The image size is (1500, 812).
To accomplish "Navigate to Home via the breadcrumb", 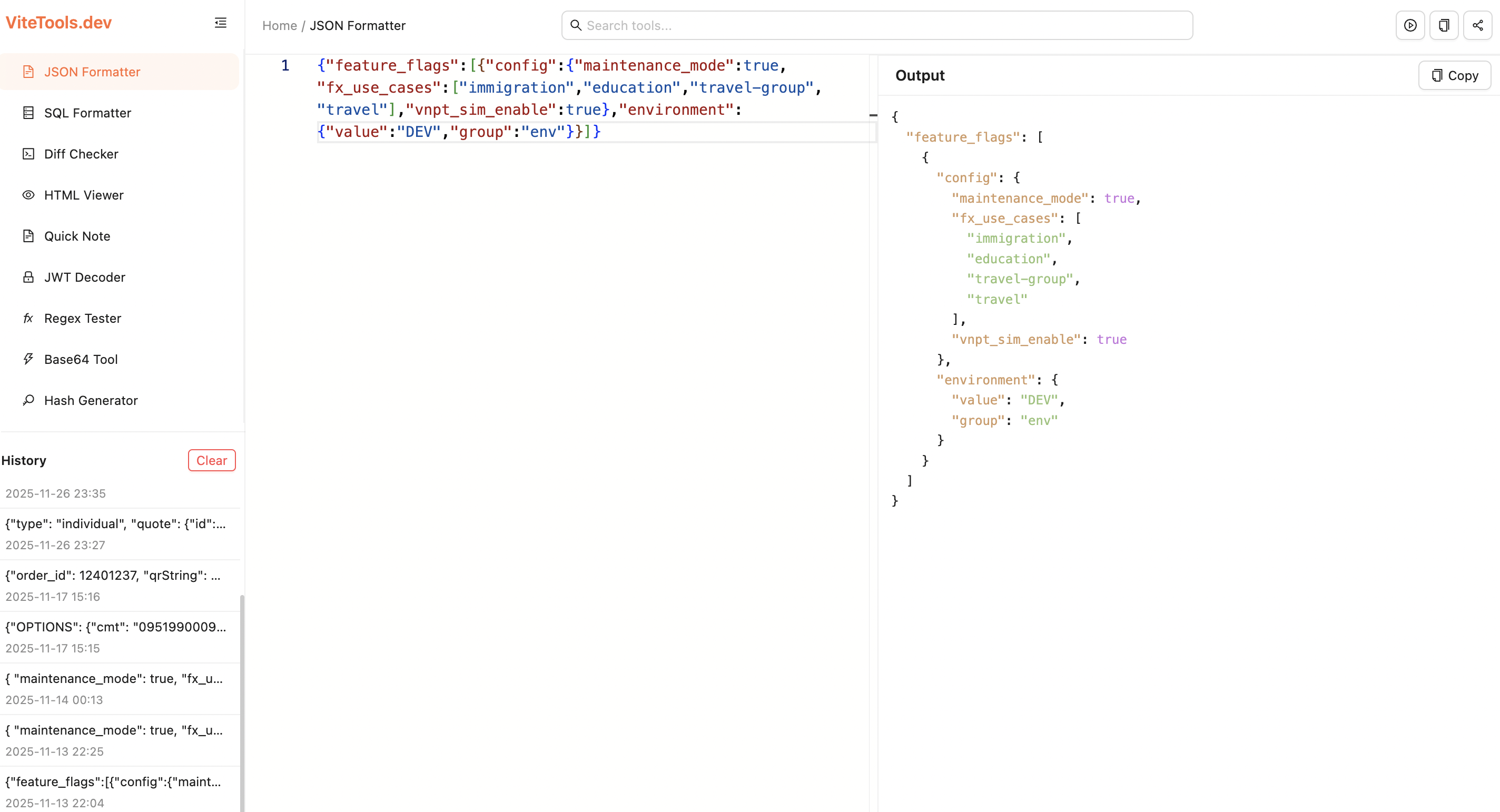I will [x=279, y=25].
